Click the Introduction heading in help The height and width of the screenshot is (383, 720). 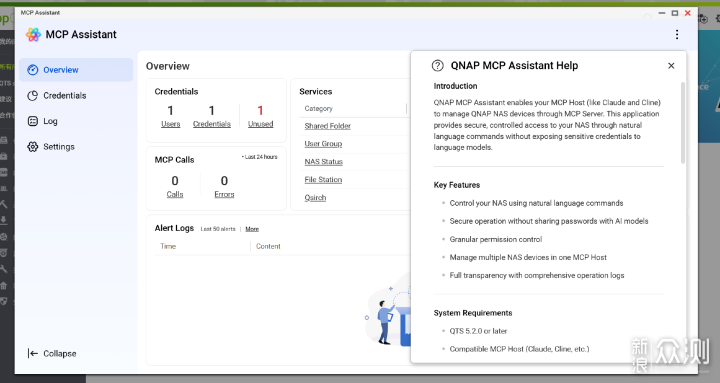click(x=456, y=86)
